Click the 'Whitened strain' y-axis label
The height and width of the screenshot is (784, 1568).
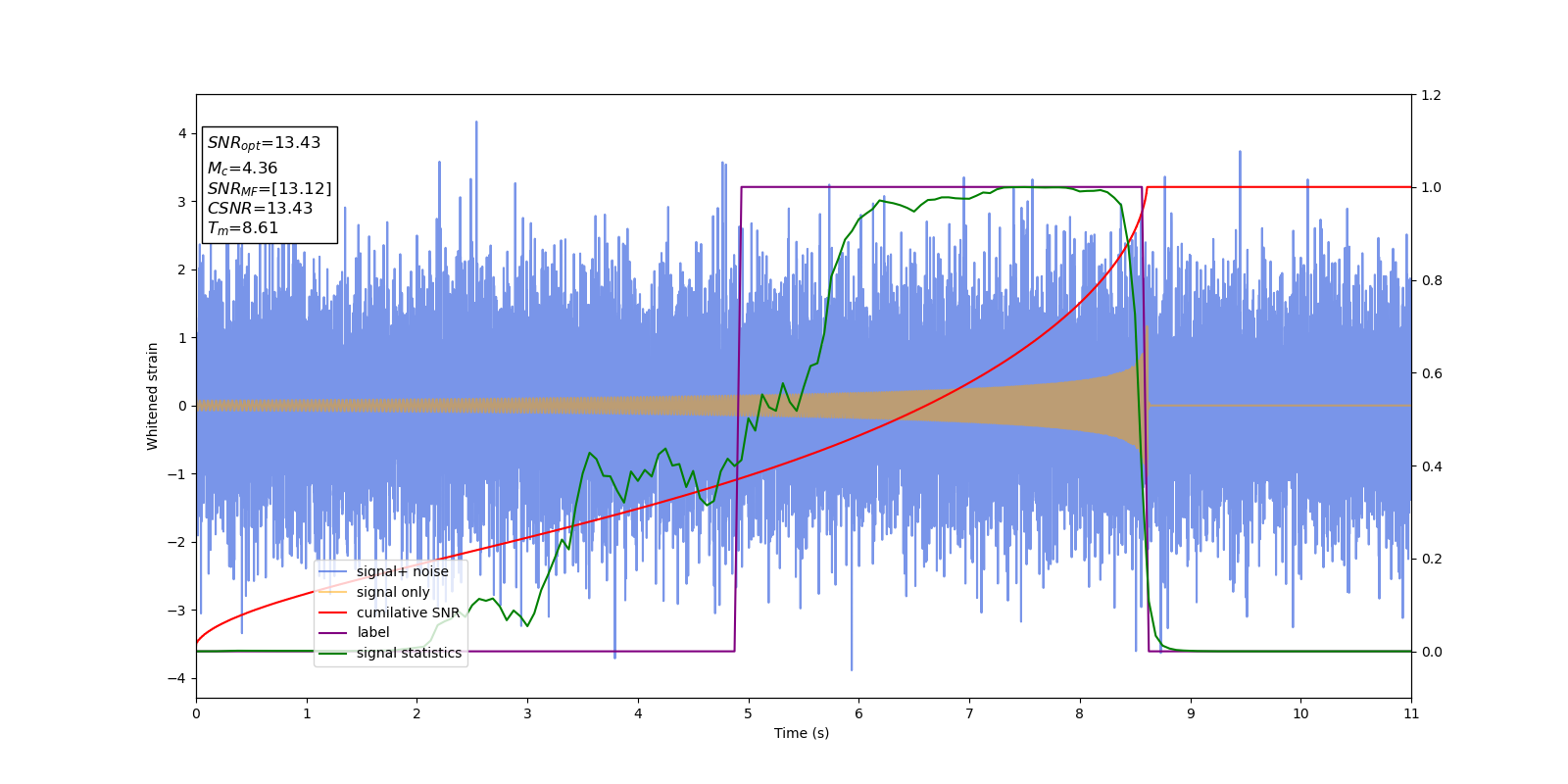coord(153,396)
